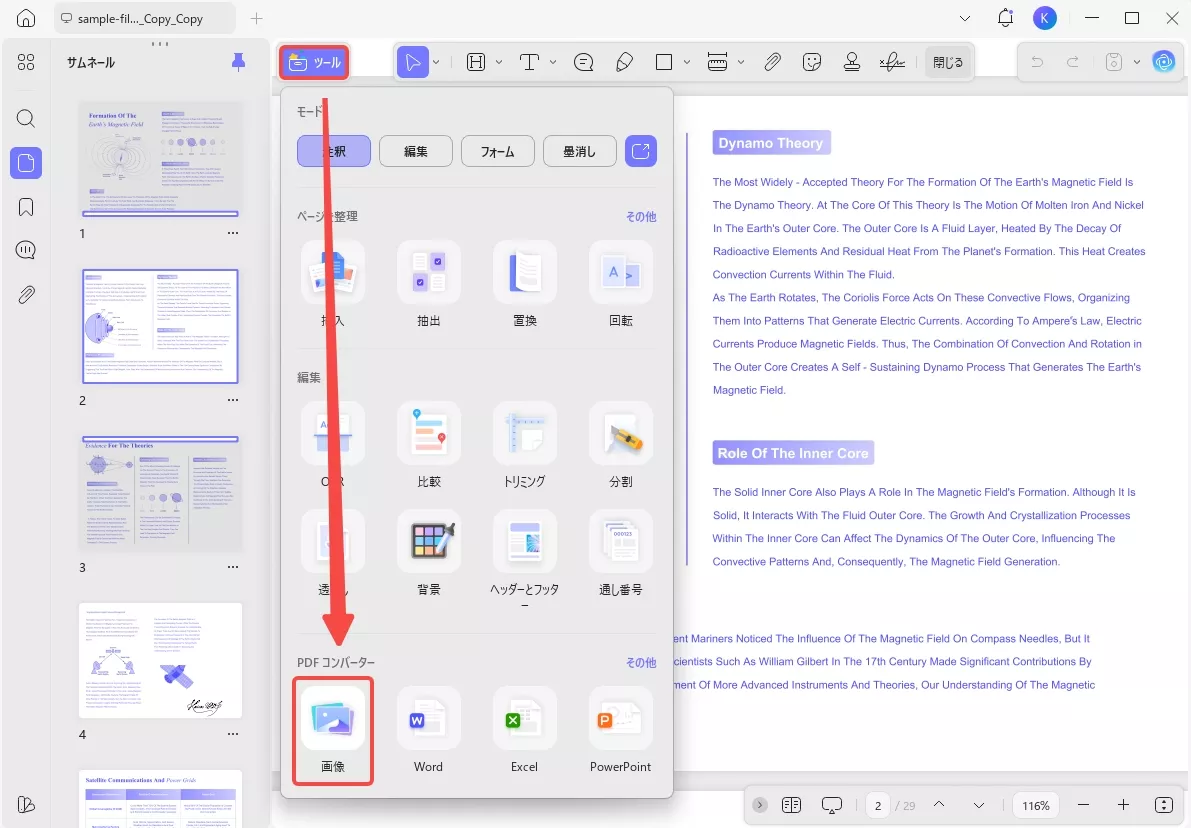
Task: Open the 背景 background tool
Action: pyautogui.click(x=428, y=554)
